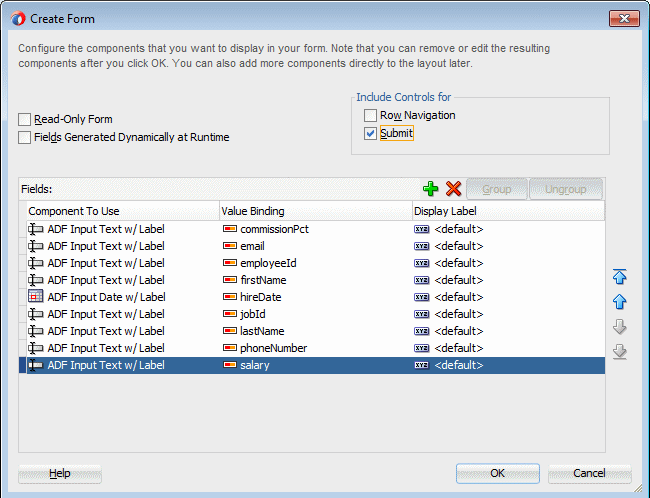This screenshot has height=498, width=650.
Task: Click the binding icon next to phoneNumber
Action: click(x=230, y=348)
